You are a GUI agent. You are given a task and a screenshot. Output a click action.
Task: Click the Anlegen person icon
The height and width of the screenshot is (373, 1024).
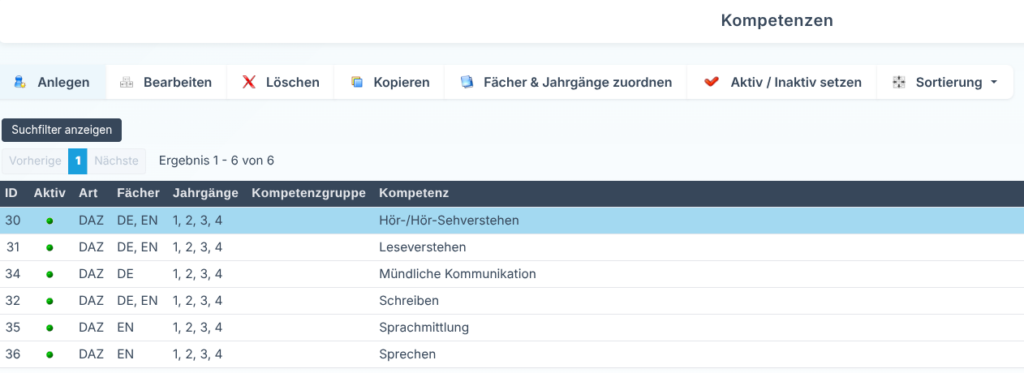(20, 82)
